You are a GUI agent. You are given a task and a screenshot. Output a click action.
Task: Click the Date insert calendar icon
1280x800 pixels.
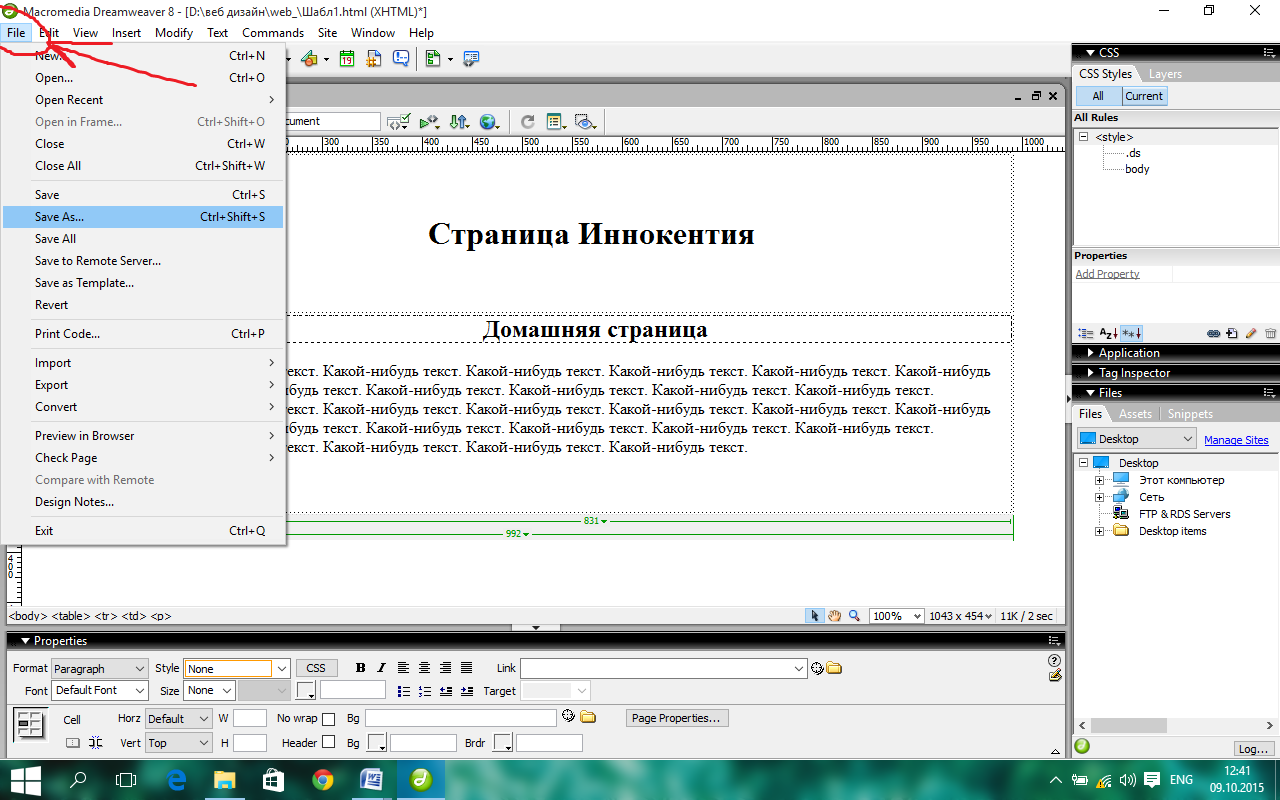point(346,59)
